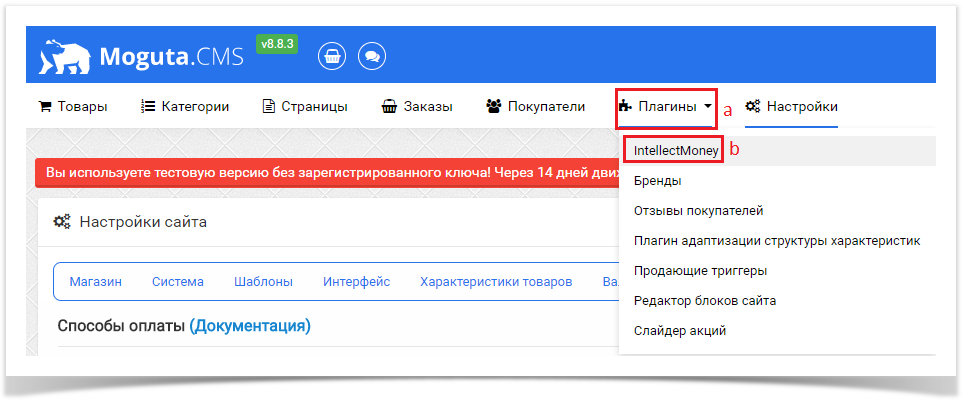970x405 pixels.
Task: Open the Страницы section
Action: point(305,106)
